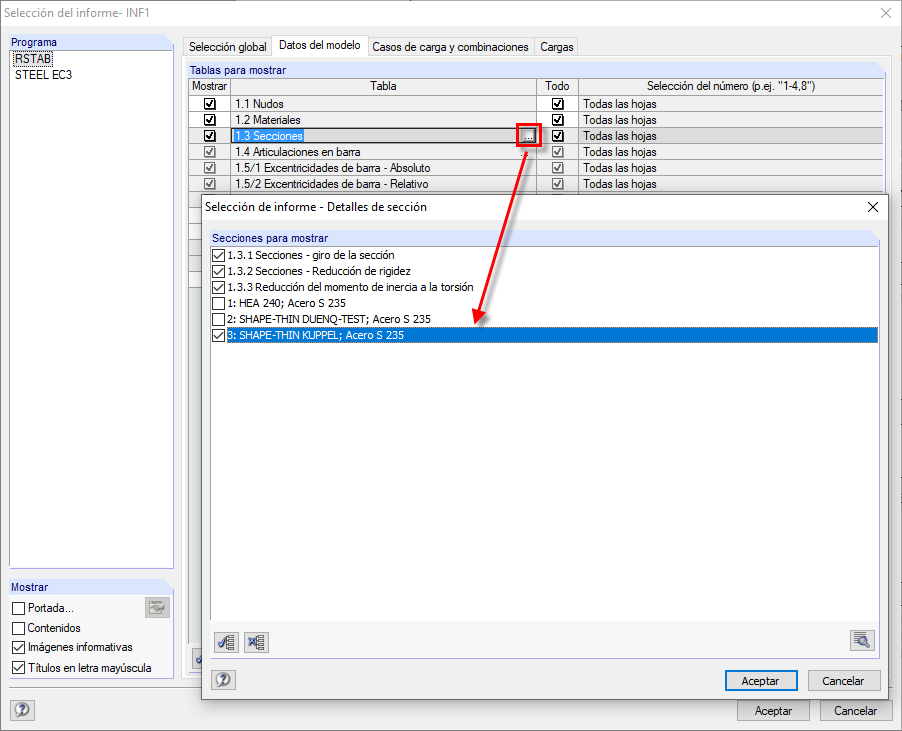902x731 pixels.
Task: Toggle Todo checkbox for 1.5/1 Excentricidades Absoluto
Action: pos(557,168)
